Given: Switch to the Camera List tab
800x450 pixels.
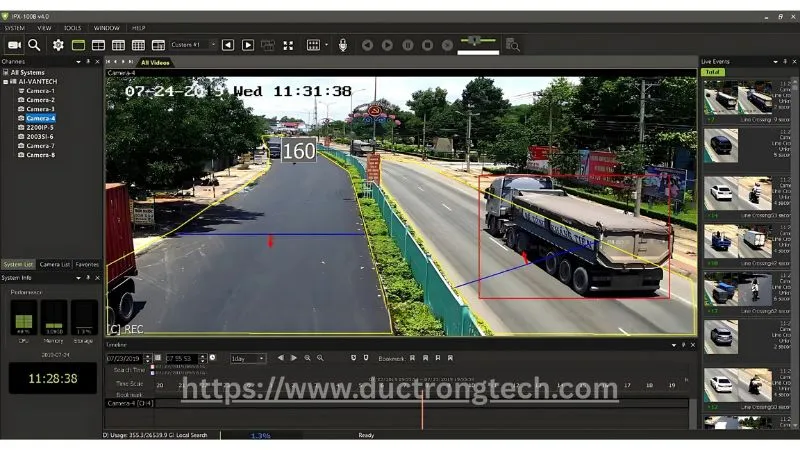Looking at the screenshot, I should [54, 264].
